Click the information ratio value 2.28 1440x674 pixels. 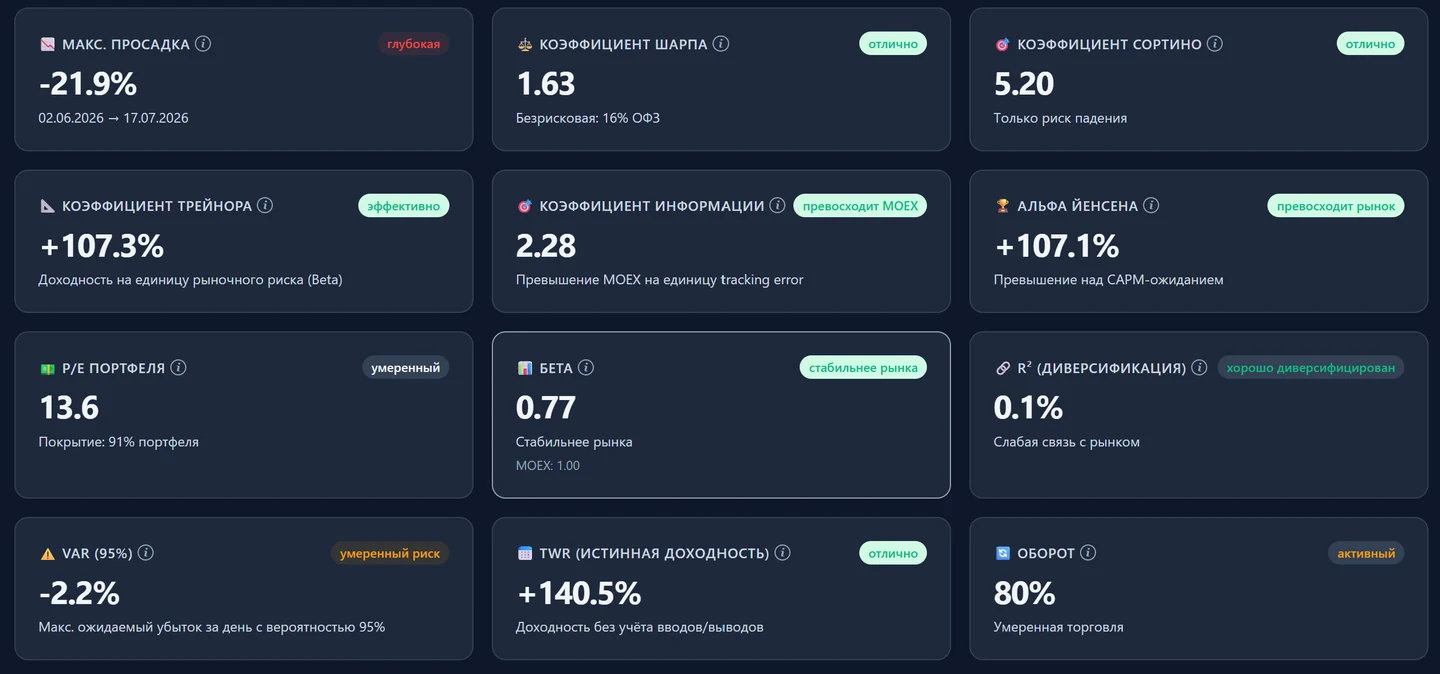click(x=546, y=246)
